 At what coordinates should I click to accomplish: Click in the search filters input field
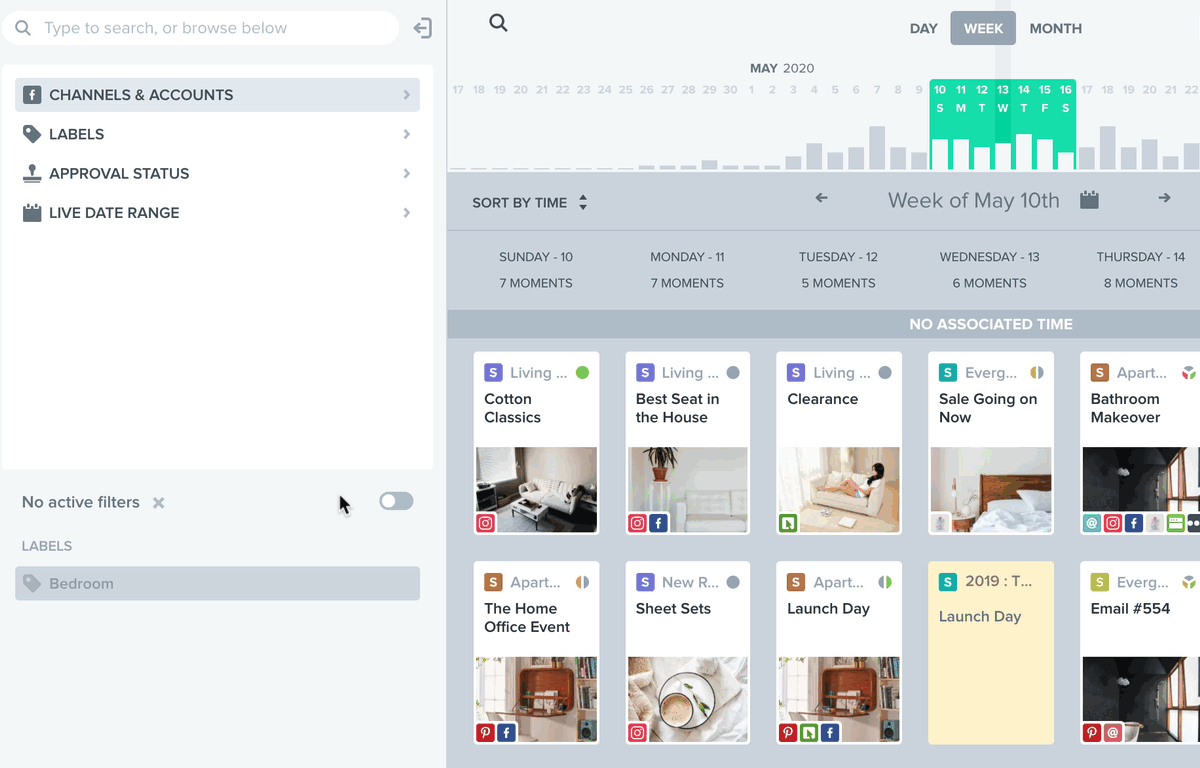(200, 28)
